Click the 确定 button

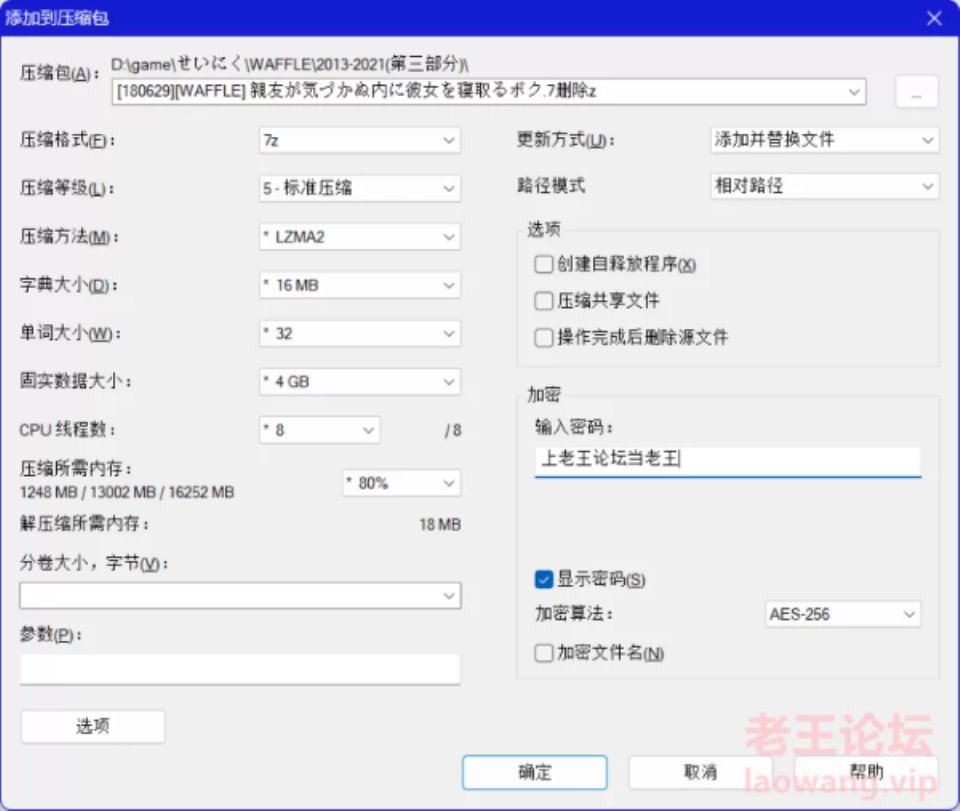534,772
